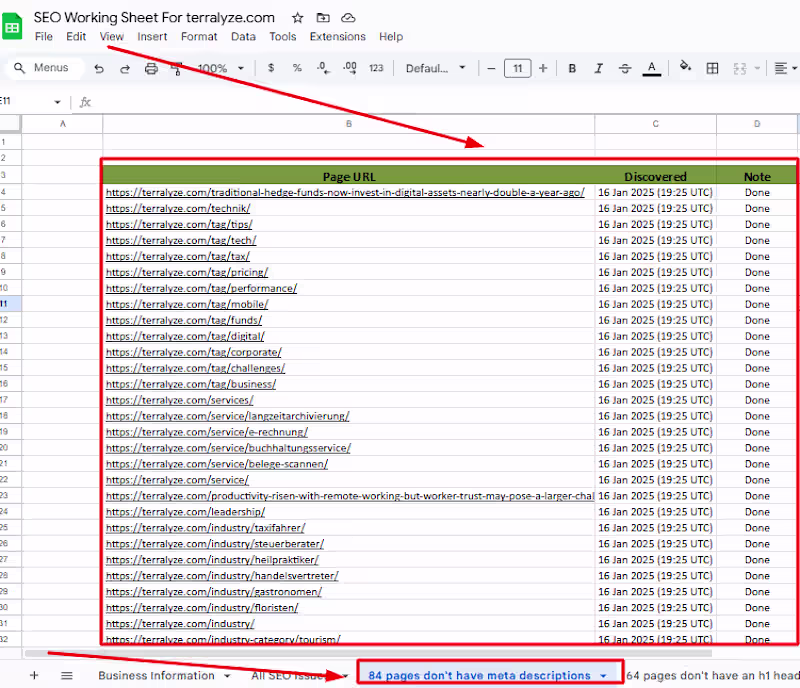Increase font size with plus
Screen dimensions: 800x688
tap(543, 68)
